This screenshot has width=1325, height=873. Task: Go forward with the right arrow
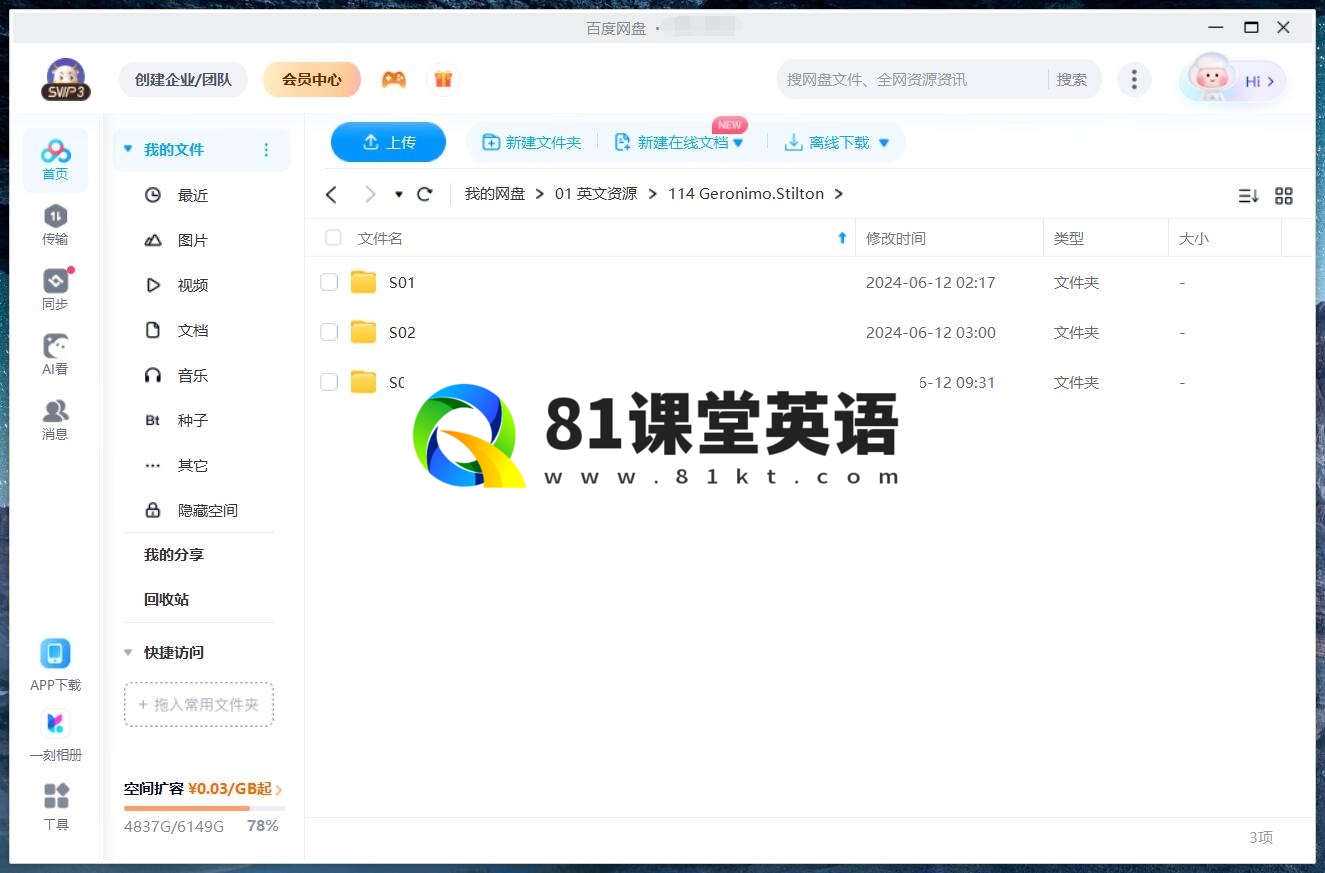(370, 194)
